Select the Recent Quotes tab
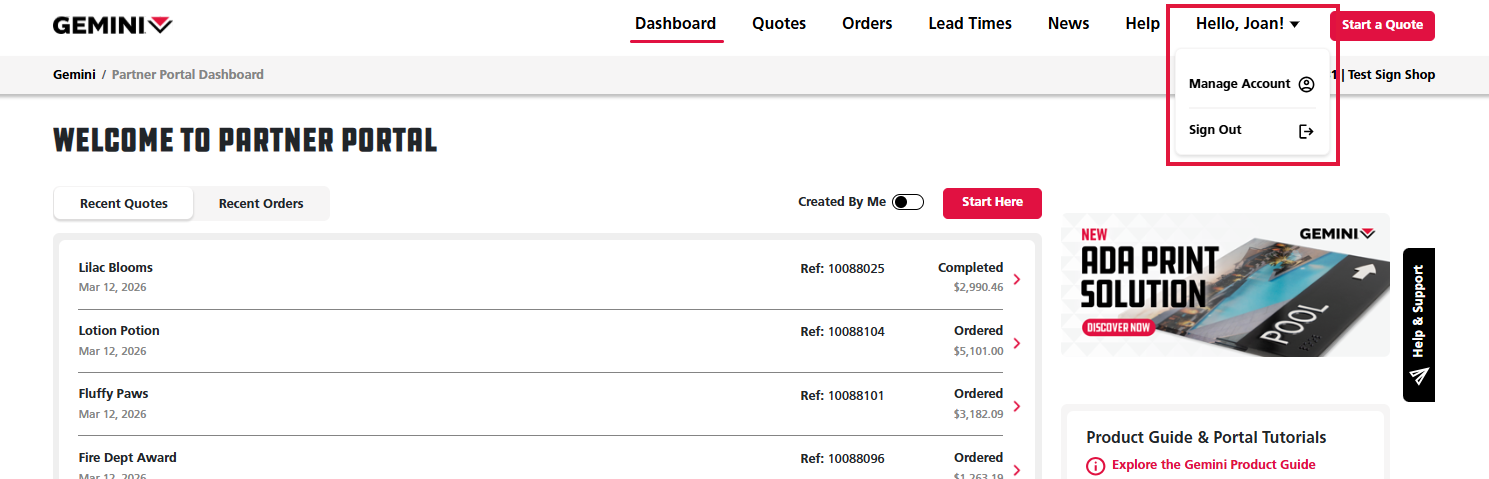 [x=124, y=204]
